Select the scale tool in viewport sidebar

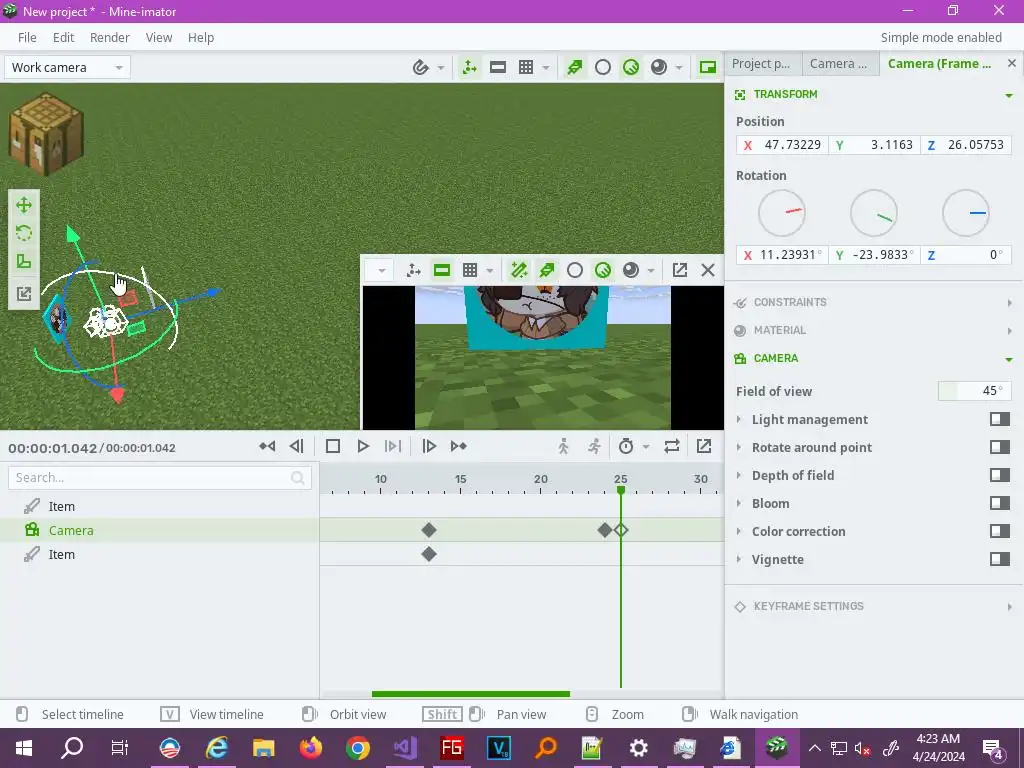(x=24, y=261)
